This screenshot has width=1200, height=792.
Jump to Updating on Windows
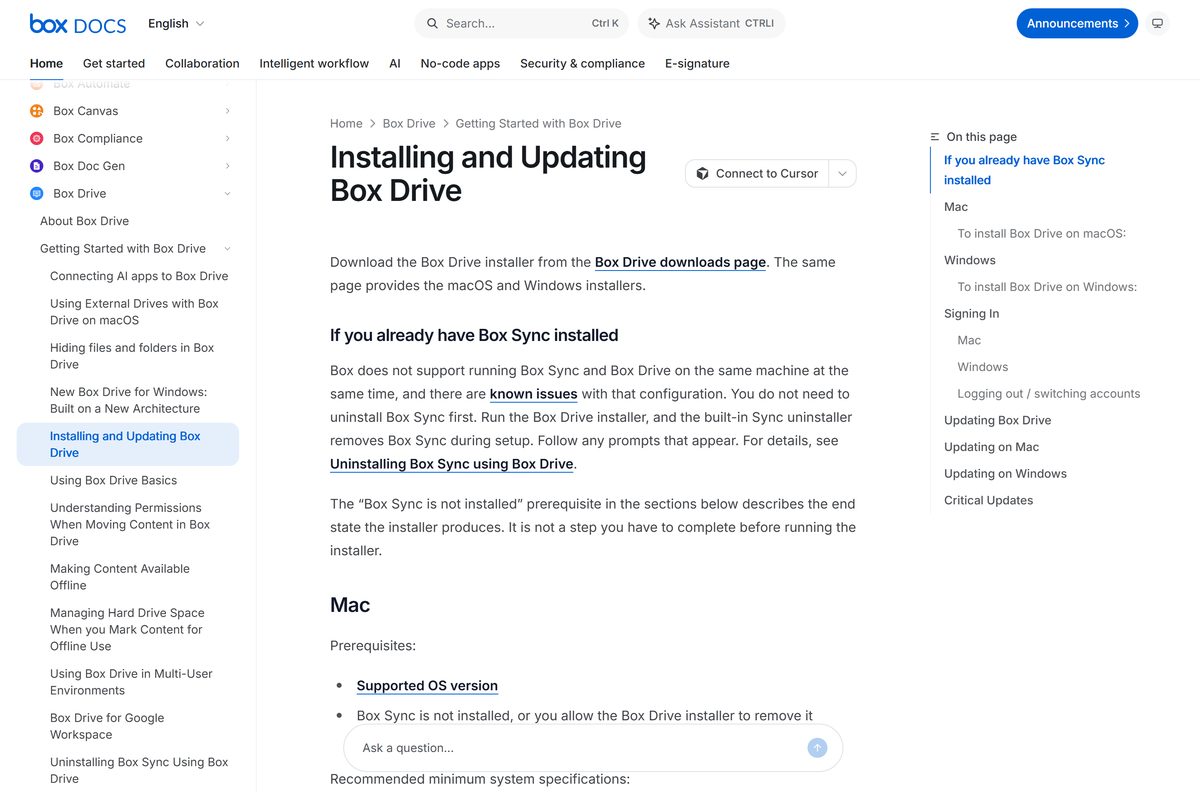[1005, 474]
